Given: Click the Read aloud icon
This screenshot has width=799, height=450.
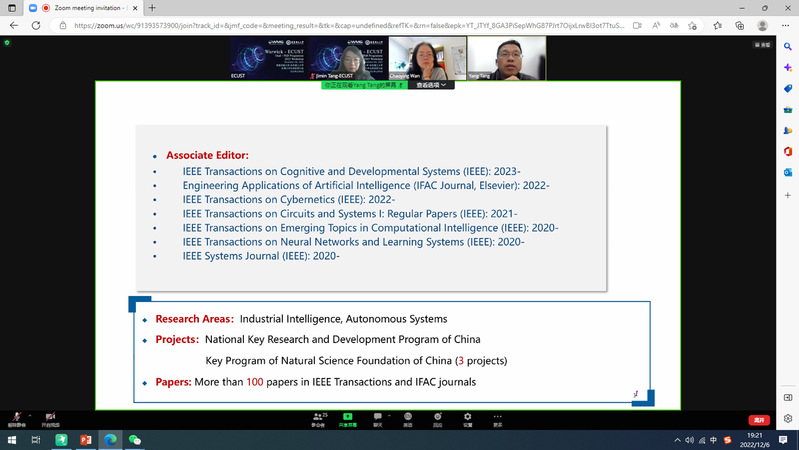Looking at the screenshot, I should click(656, 25).
